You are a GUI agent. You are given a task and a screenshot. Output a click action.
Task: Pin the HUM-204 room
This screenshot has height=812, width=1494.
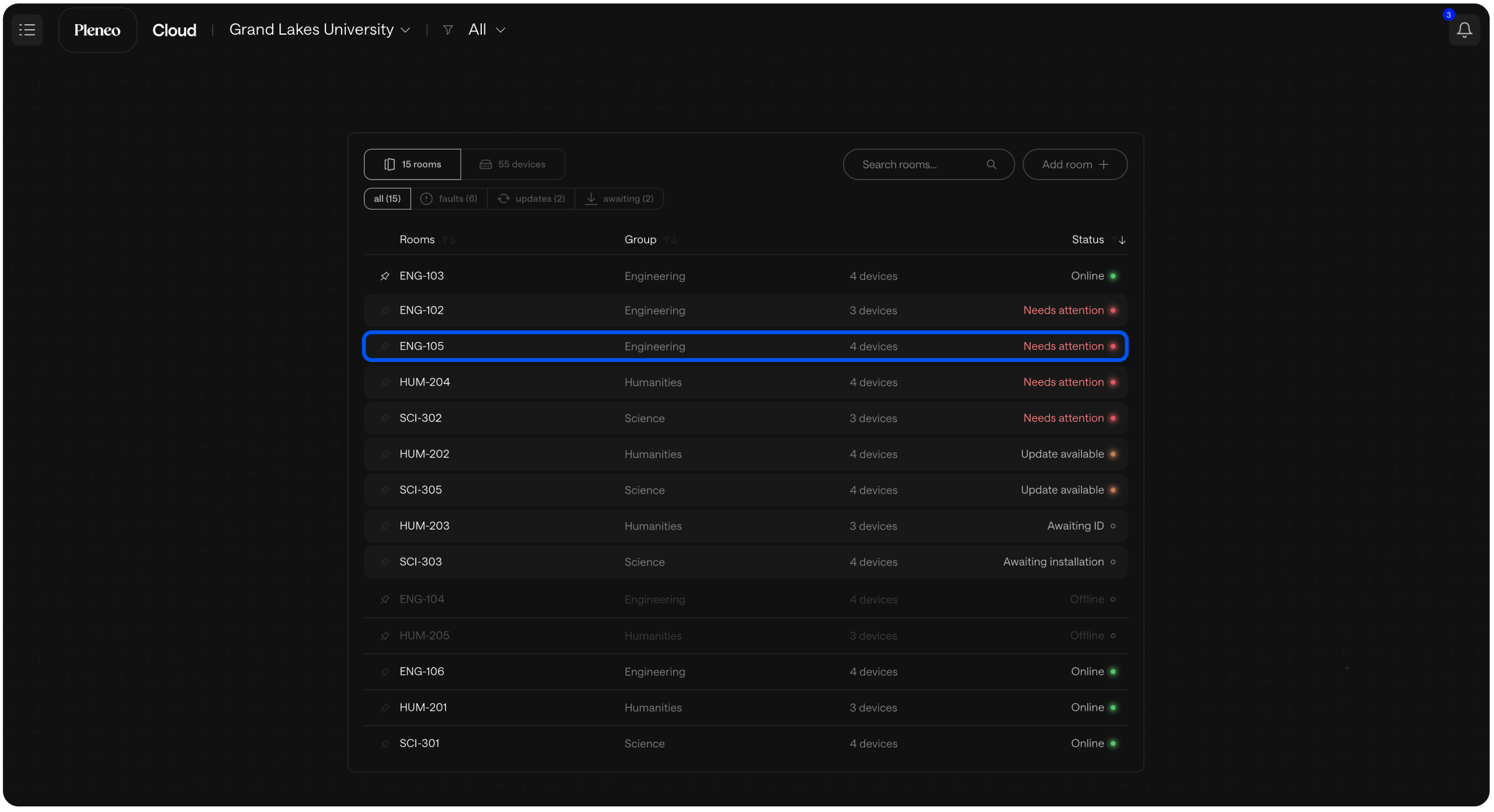click(385, 382)
